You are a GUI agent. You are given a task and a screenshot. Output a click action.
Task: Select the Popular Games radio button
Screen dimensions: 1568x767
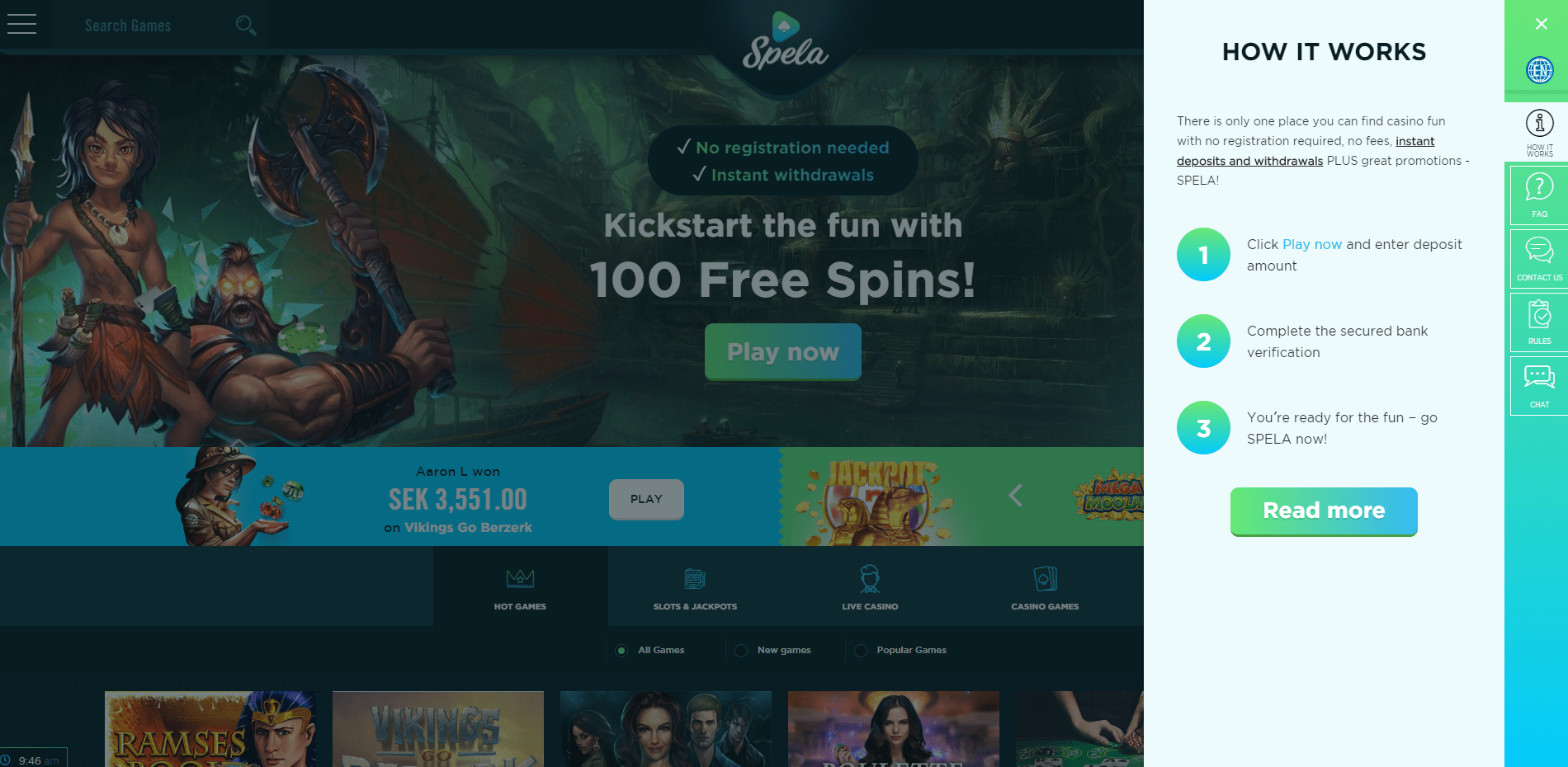861,651
